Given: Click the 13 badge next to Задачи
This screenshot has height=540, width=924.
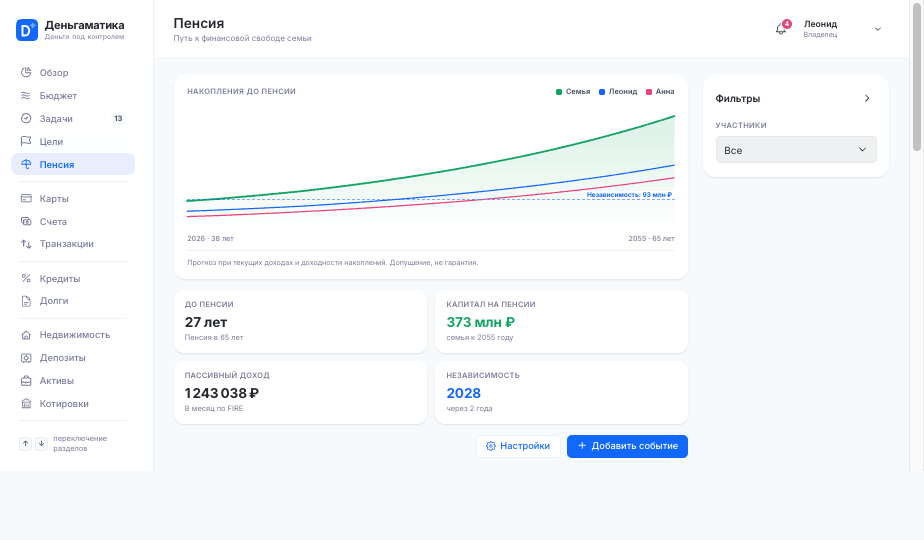Looking at the screenshot, I should (x=118, y=118).
